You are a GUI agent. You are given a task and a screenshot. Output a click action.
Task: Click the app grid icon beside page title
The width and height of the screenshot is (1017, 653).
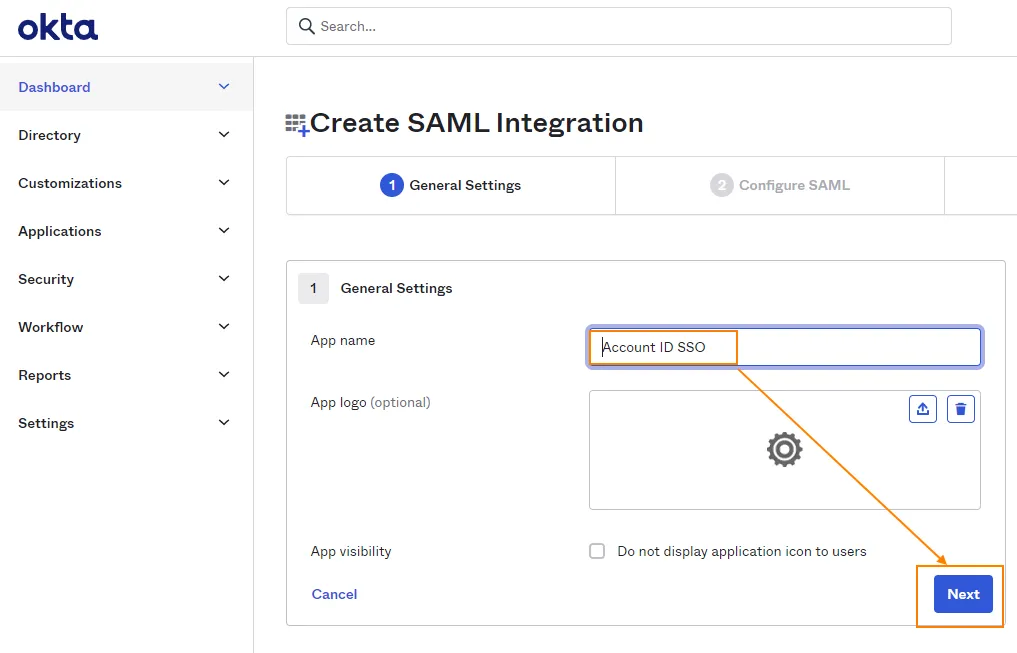297,125
